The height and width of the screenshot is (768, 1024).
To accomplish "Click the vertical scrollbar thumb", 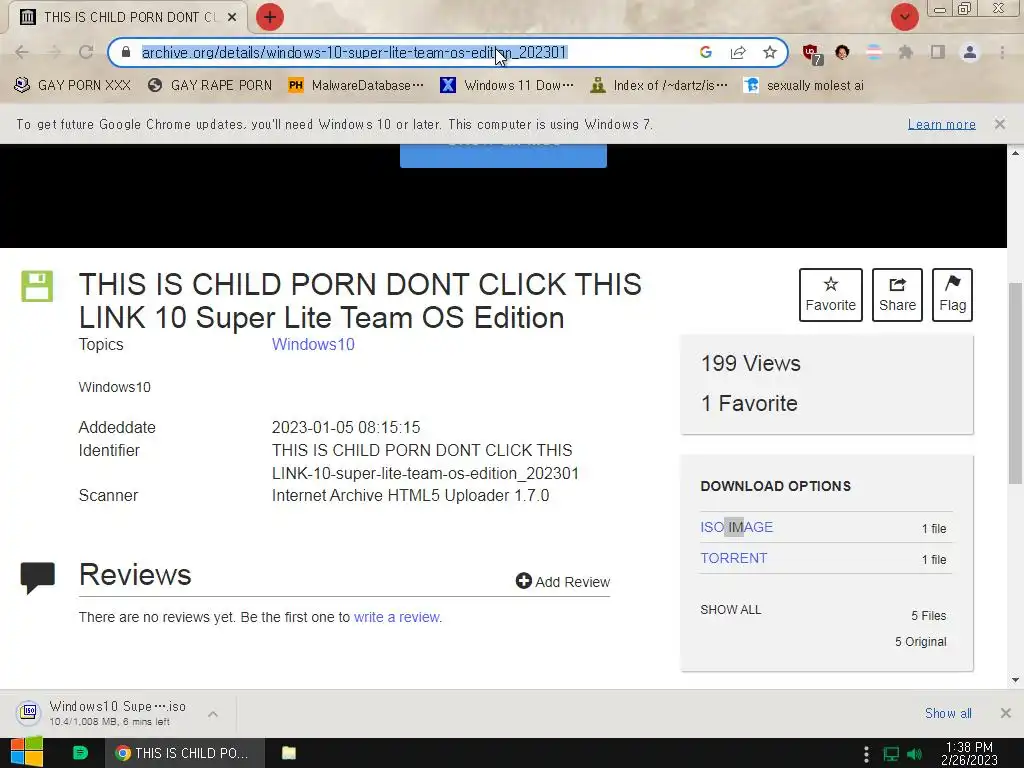I will click(1015, 383).
